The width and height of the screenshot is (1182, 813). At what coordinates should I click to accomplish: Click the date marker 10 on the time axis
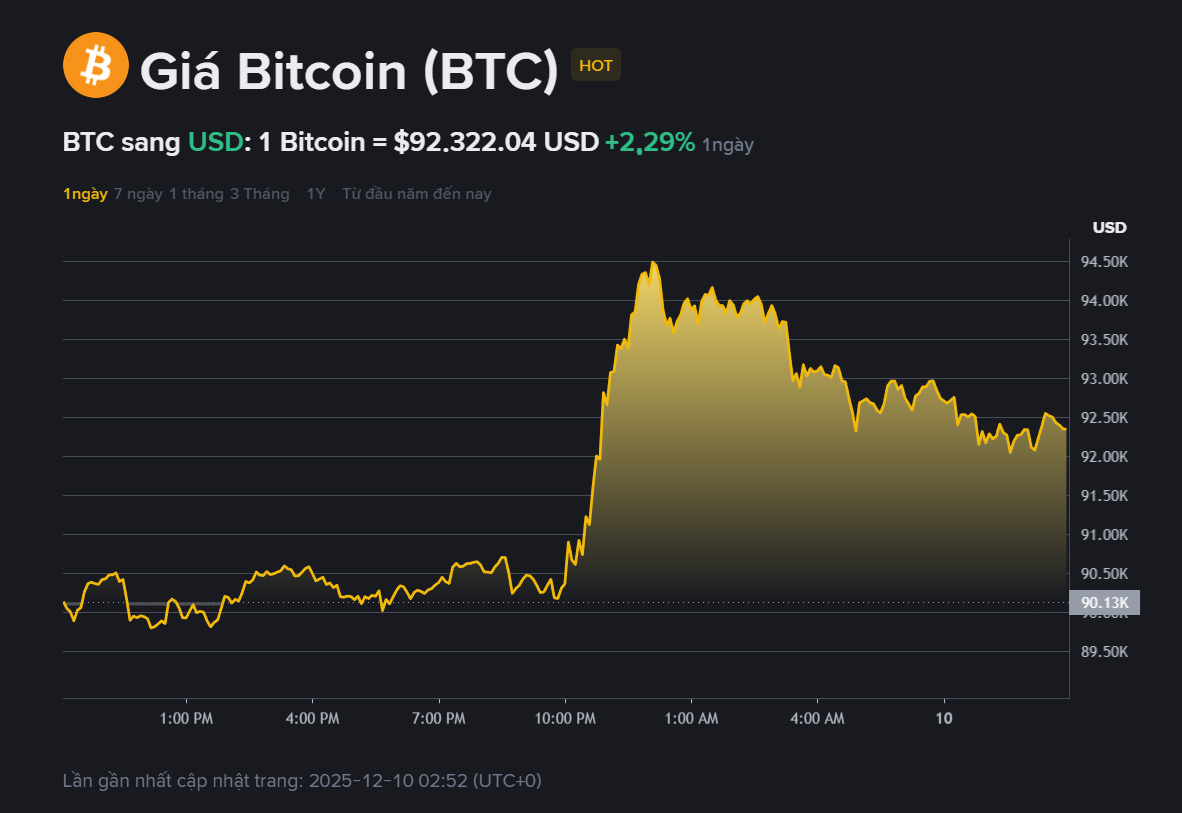(943, 718)
